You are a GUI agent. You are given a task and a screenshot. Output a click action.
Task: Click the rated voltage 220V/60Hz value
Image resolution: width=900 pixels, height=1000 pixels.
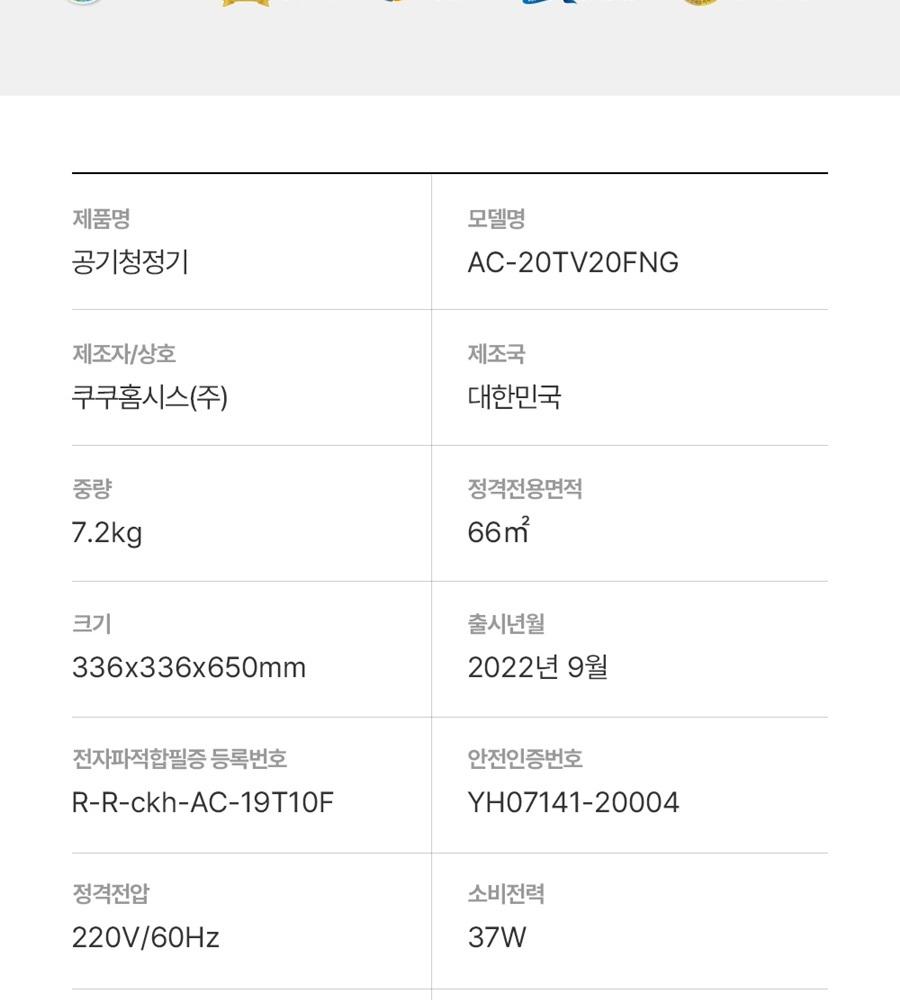145,938
